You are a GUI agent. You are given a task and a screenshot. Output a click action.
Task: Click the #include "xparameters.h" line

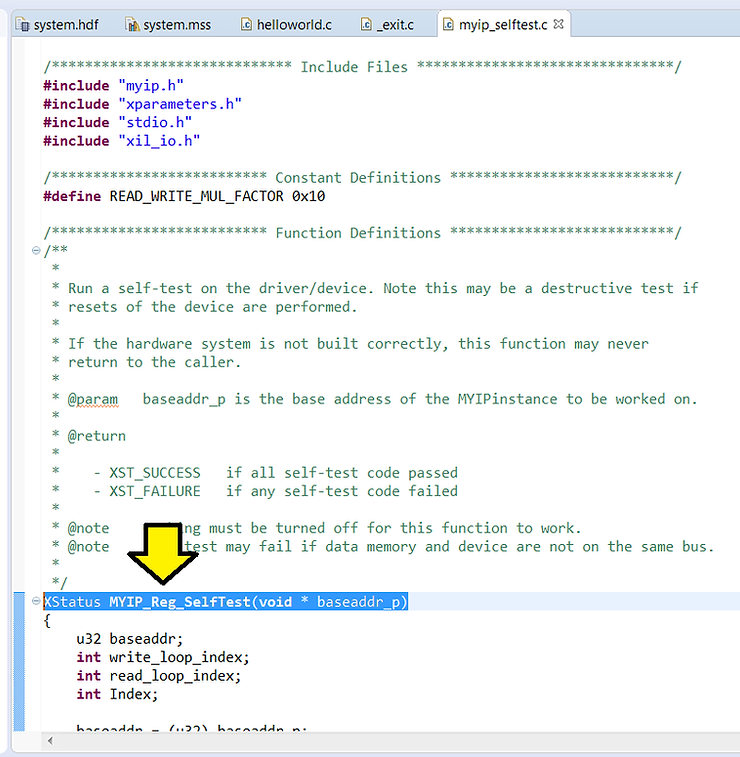142,104
